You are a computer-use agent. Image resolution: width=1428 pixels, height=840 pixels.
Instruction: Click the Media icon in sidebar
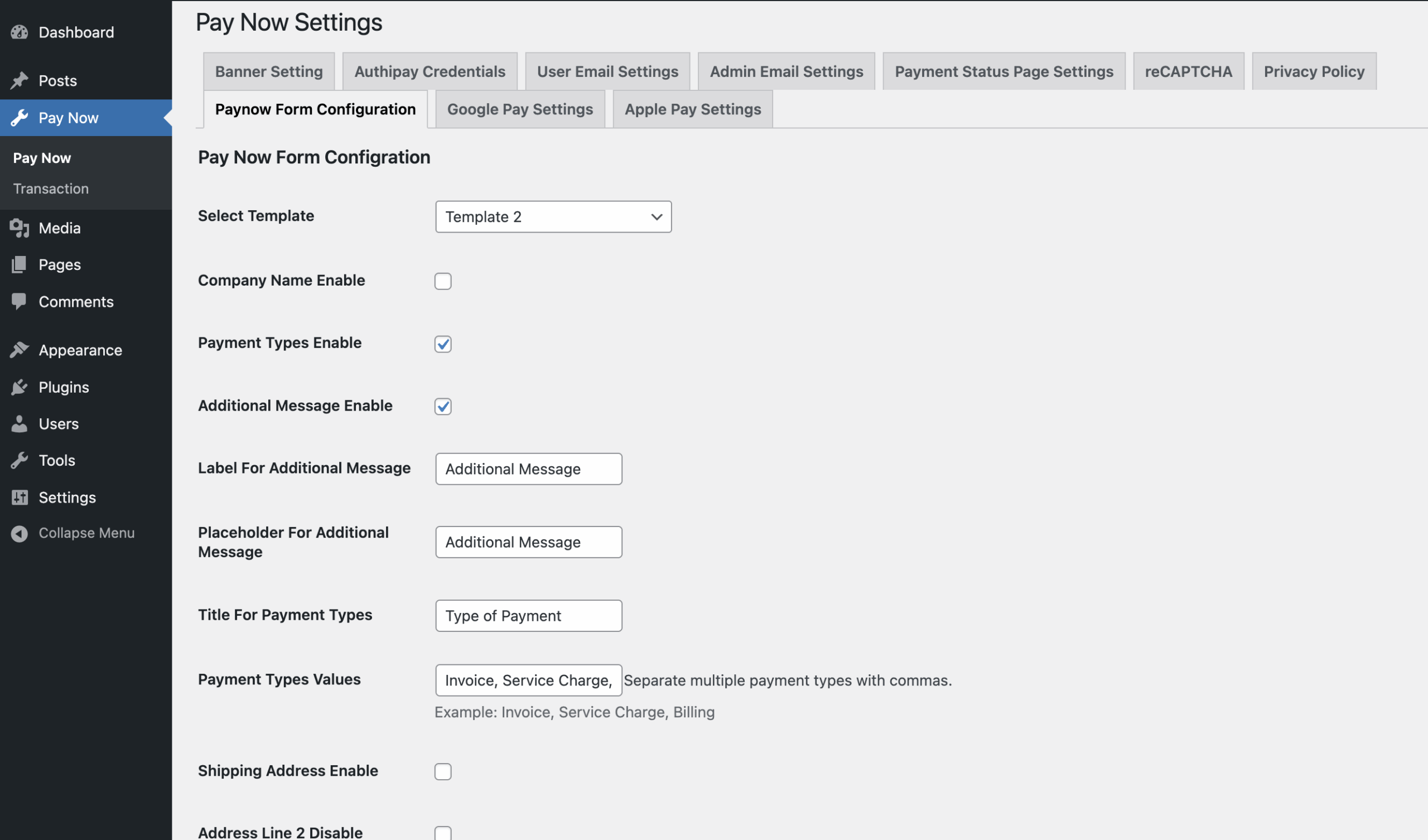click(x=20, y=228)
